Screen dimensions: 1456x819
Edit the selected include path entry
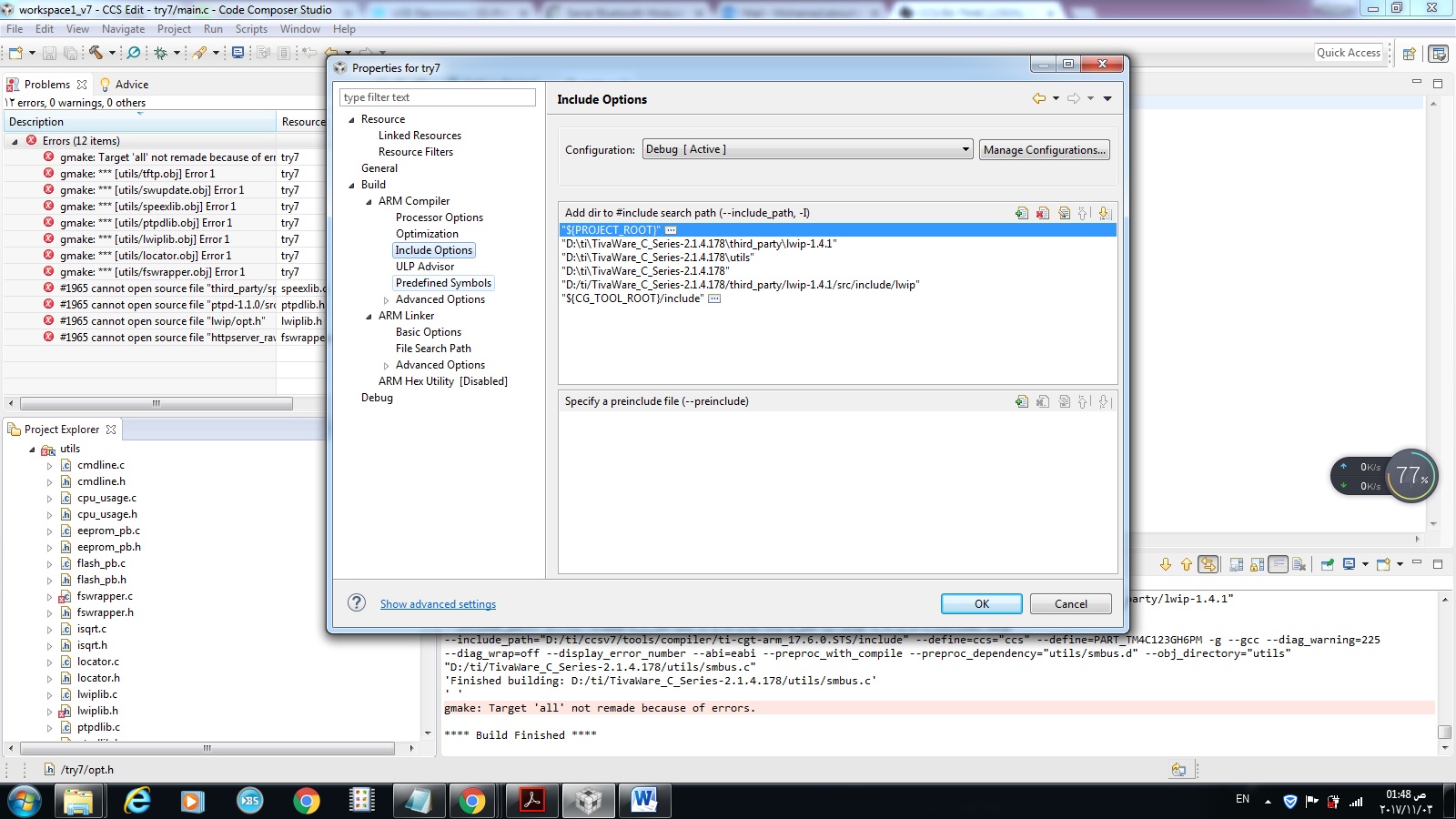[1064, 213]
